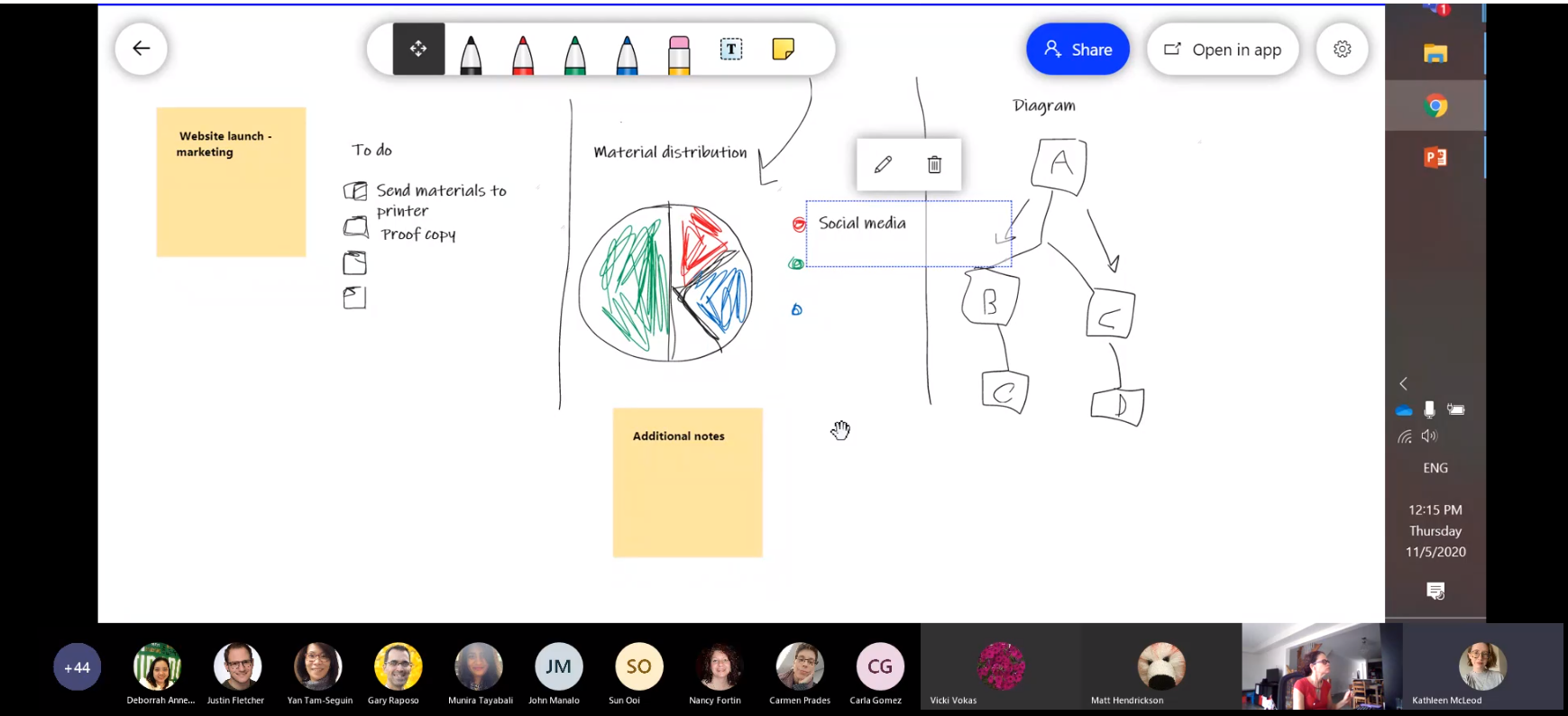Select the eraser tool
Image resolution: width=1568 pixels, height=716 pixels.
[x=679, y=54]
